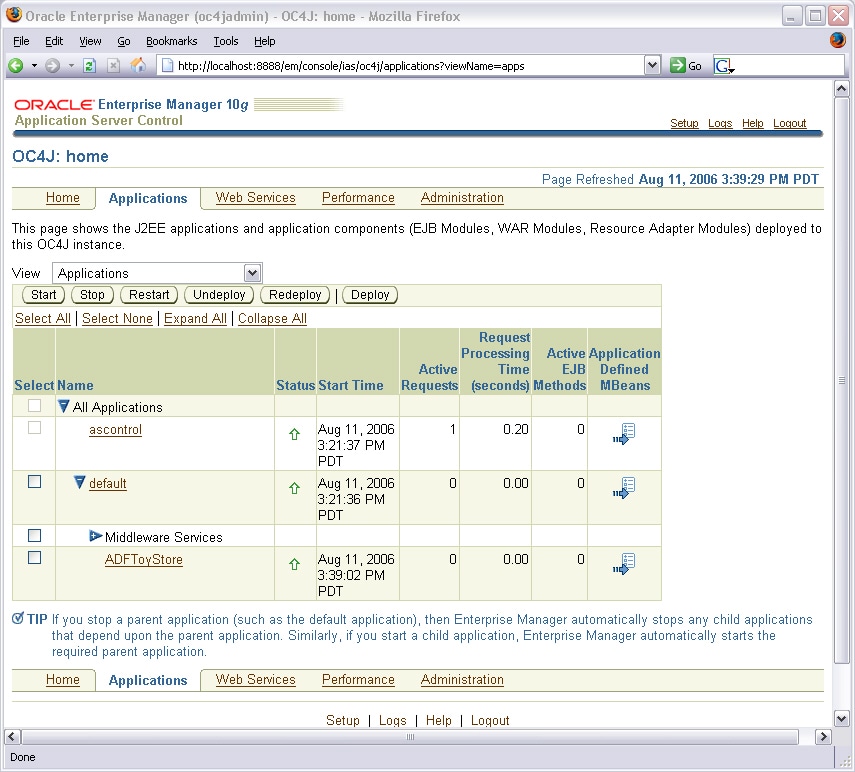Click the Select All link
Image resolution: width=855 pixels, height=772 pixels.
[x=43, y=318]
